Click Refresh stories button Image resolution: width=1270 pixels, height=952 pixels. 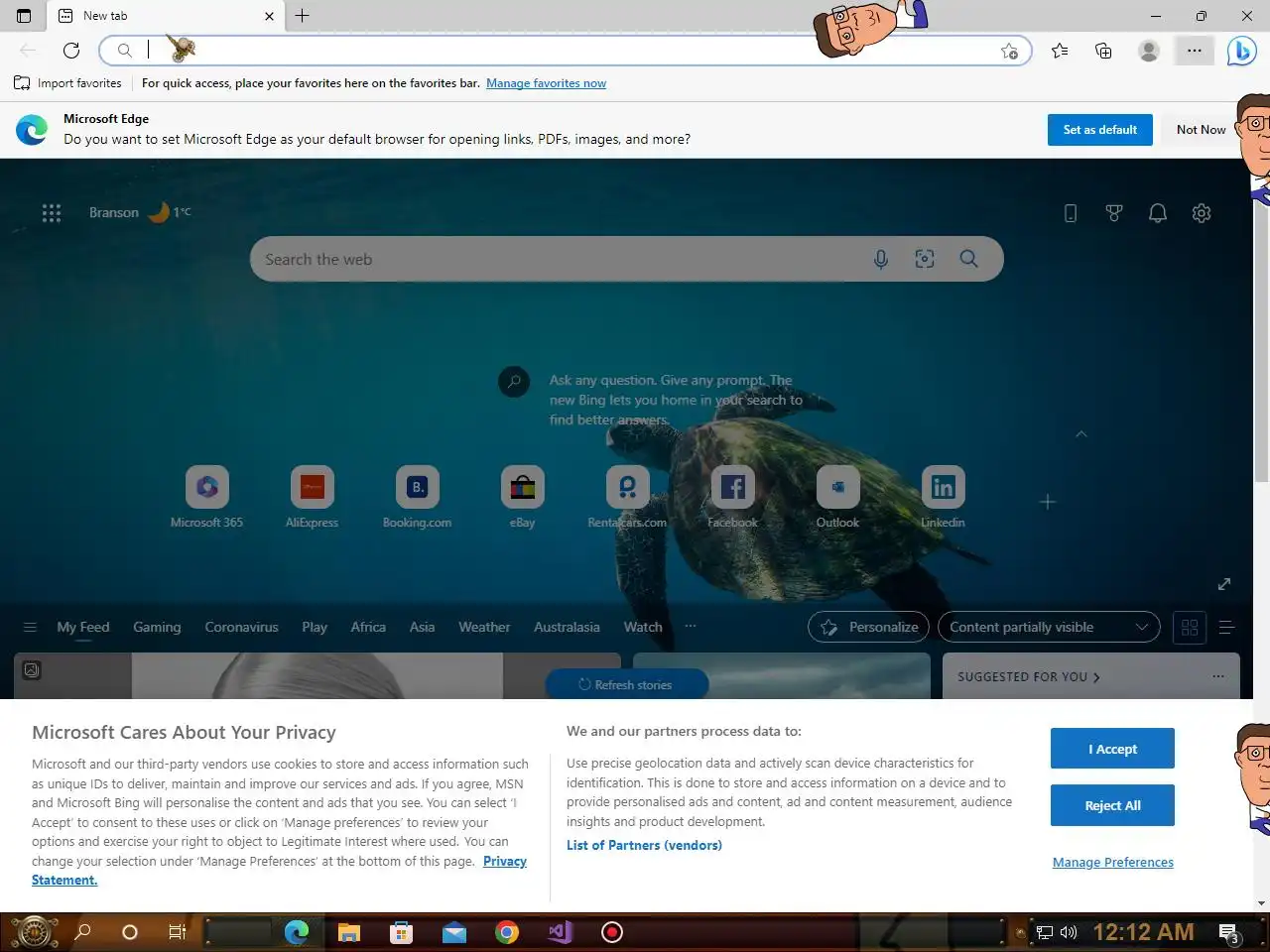click(626, 684)
